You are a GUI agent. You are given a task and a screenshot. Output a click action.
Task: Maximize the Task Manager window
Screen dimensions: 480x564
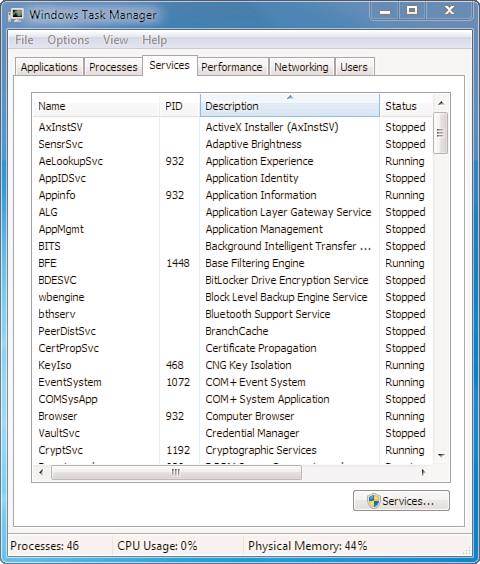point(412,11)
